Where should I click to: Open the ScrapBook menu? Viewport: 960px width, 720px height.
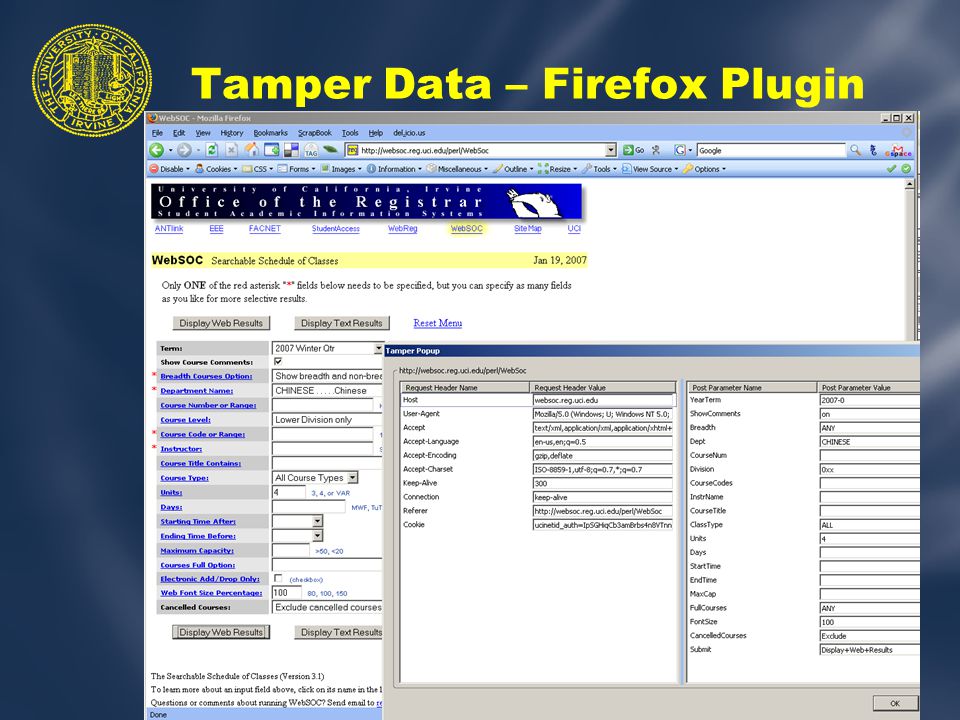pos(315,133)
